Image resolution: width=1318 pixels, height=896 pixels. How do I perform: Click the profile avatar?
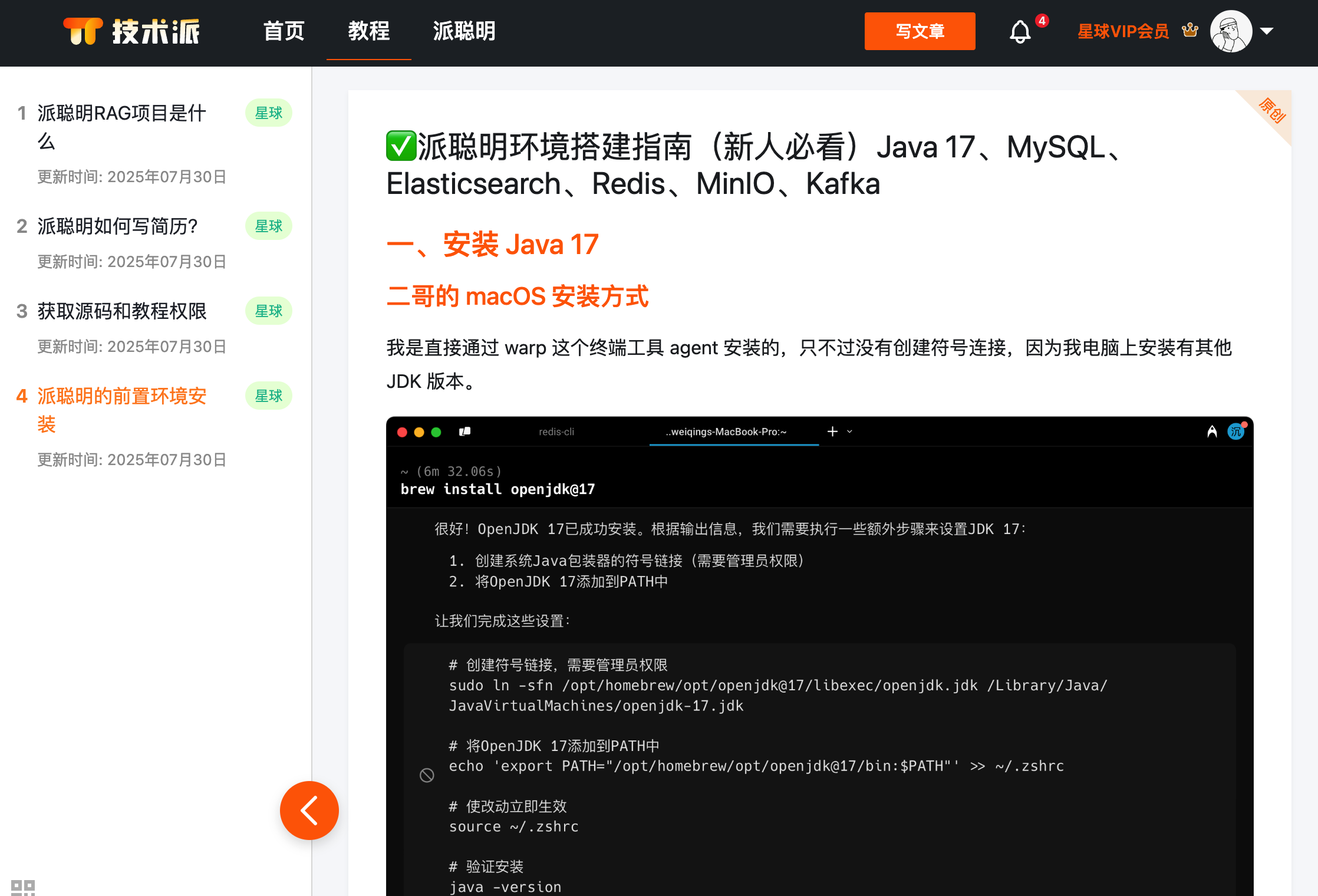(1231, 31)
